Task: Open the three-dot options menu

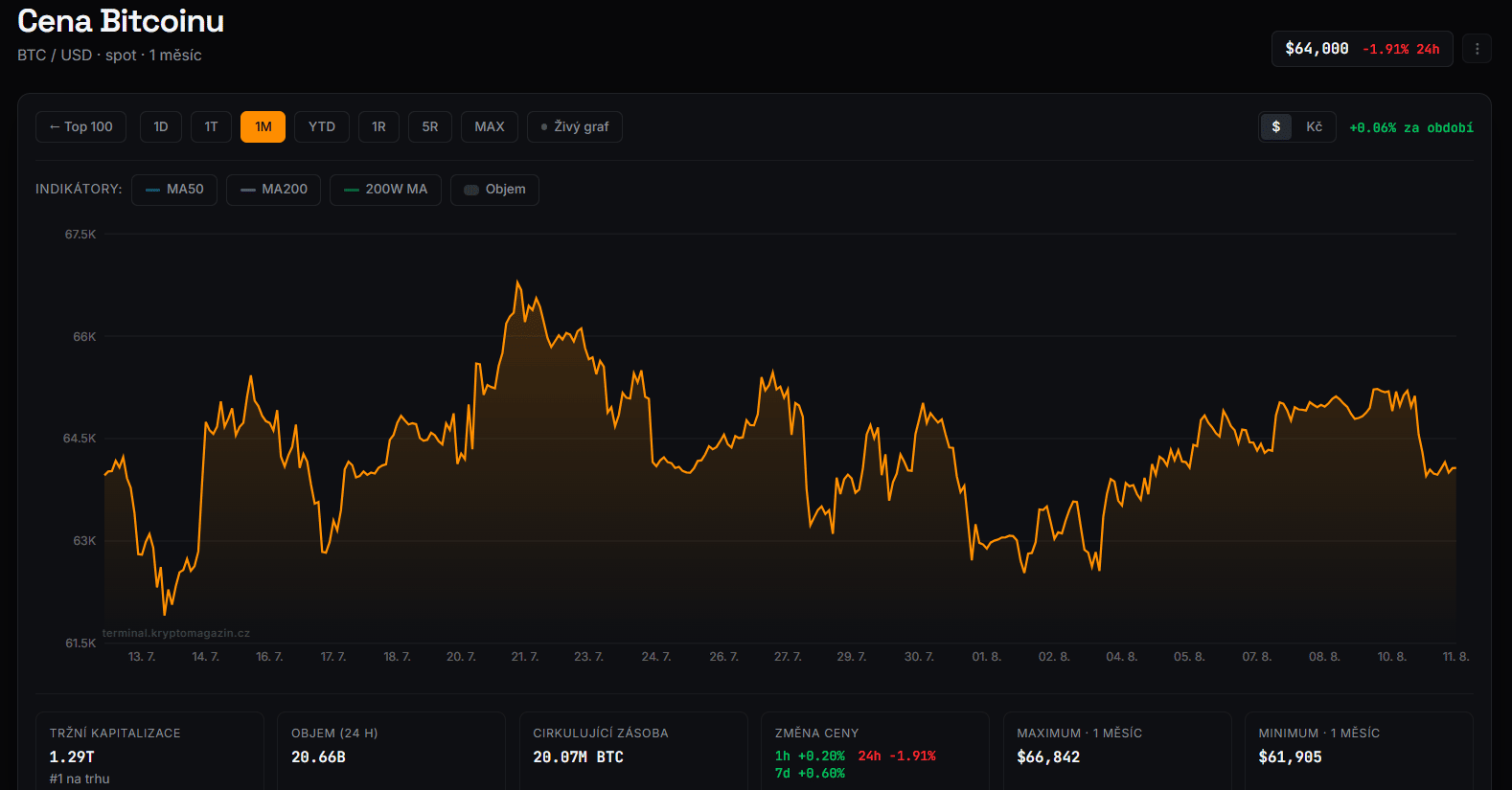Action: tap(1477, 49)
